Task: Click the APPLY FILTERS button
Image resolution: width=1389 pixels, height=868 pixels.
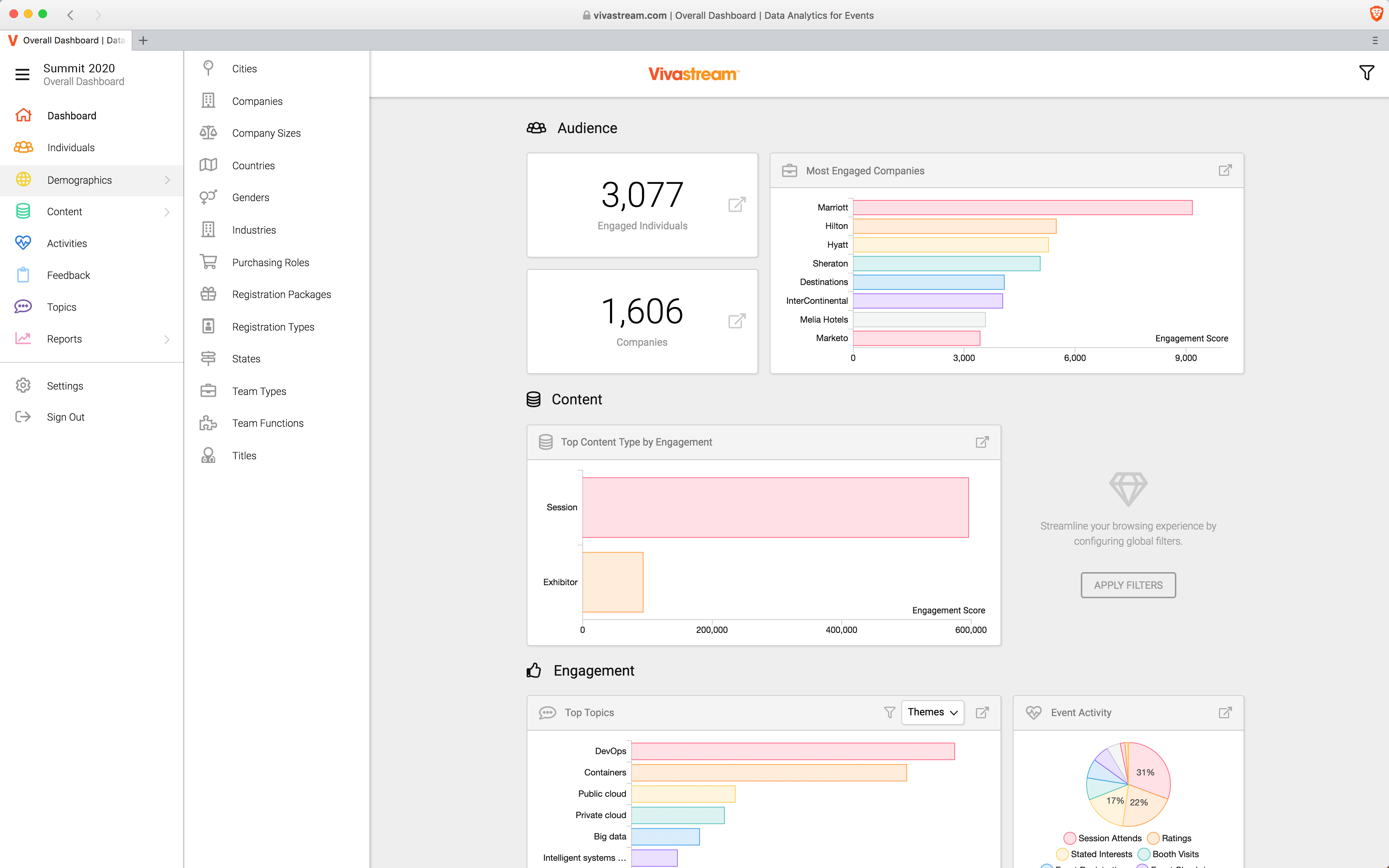Action: [x=1128, y=585]
